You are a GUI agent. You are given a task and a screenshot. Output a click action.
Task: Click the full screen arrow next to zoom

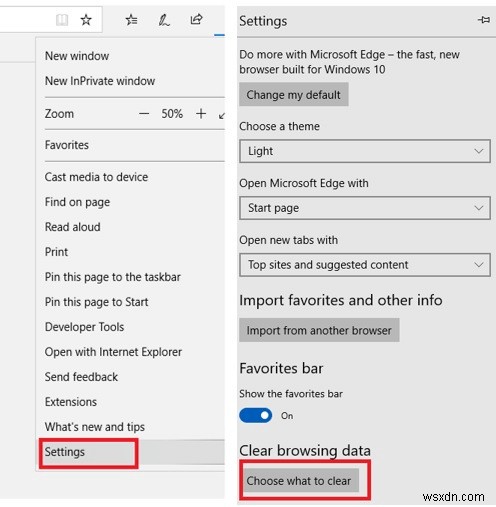point(221,115)
